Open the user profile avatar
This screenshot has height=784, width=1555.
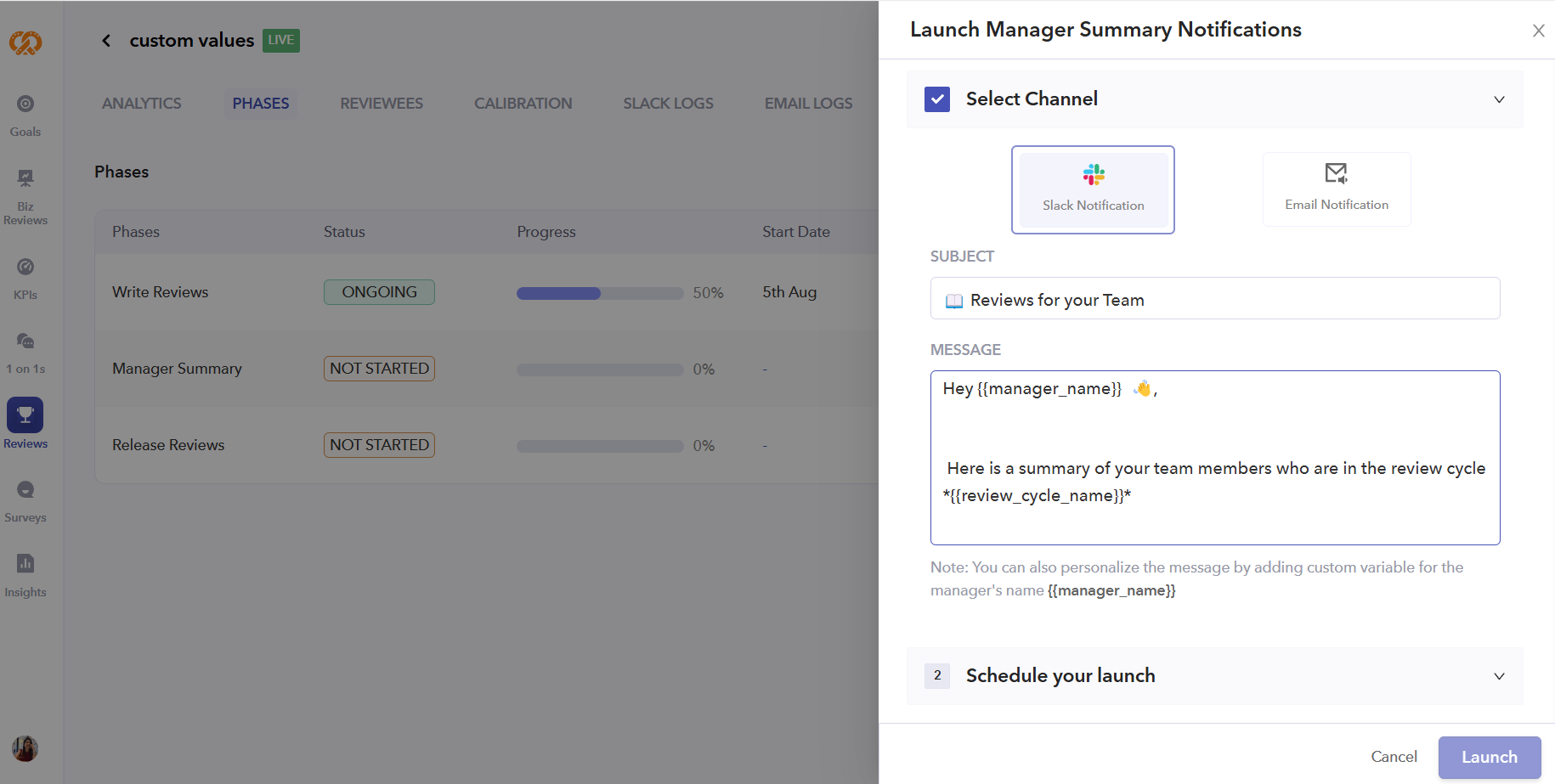[x=25, y=748]
